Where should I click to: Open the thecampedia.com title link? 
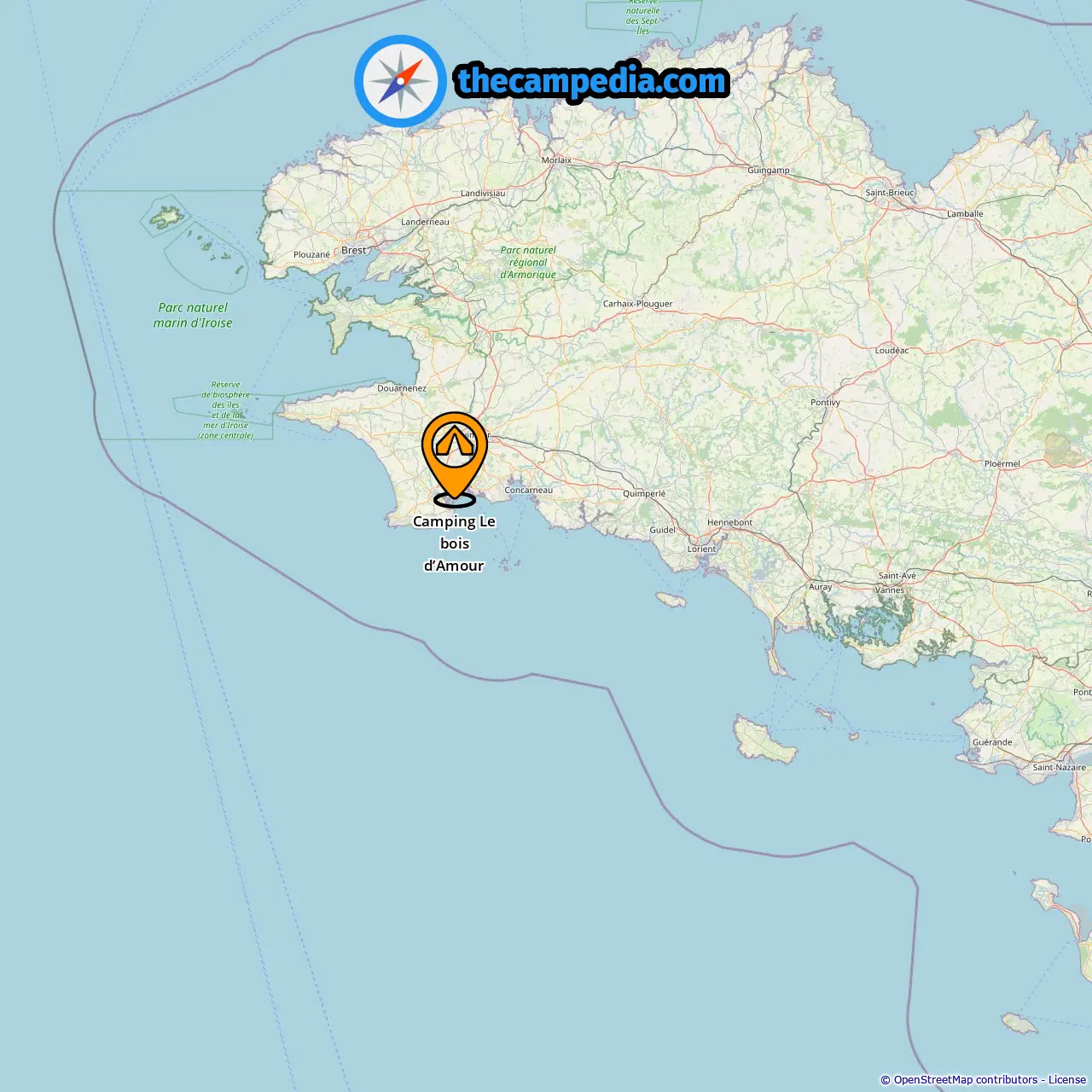tap(592, 81)
